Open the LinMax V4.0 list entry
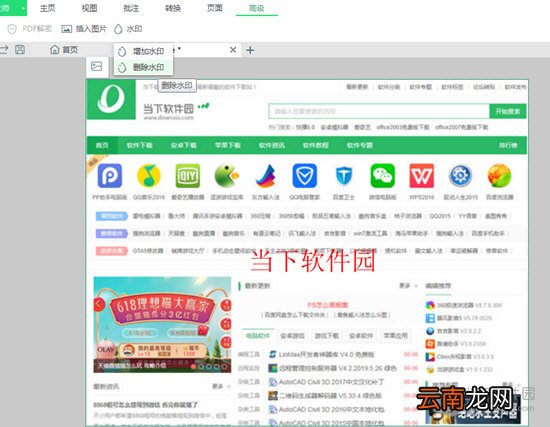Screen dimensions: 550x427 [x=326, y=355]
